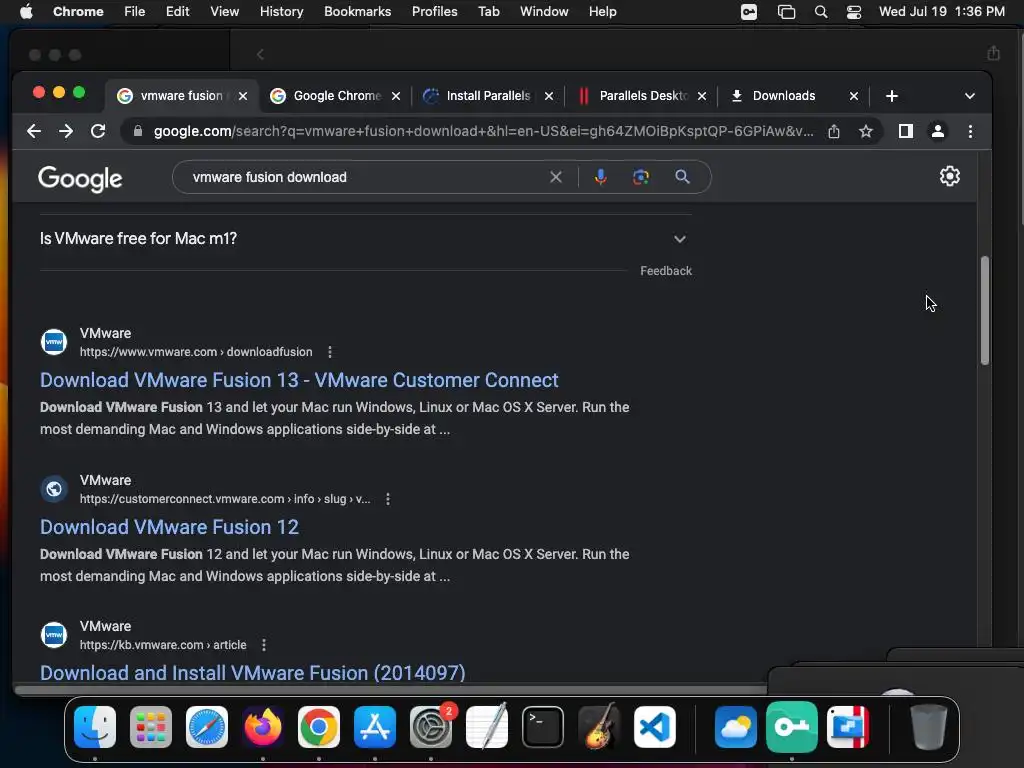The height and width of the screenshot is (768, 1024).
Task: Open more options for the kb.vmware.com result
Action: click(x=264, y=645)
